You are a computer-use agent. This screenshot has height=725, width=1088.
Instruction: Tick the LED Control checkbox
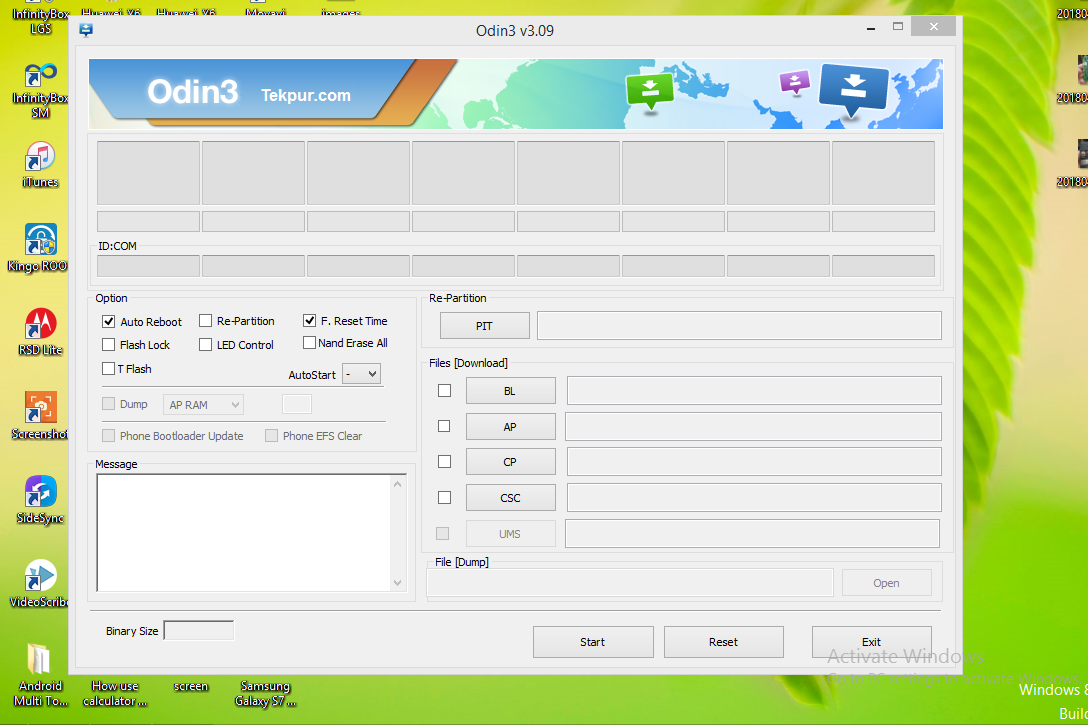pyautogui.click(x=205, y=344)
